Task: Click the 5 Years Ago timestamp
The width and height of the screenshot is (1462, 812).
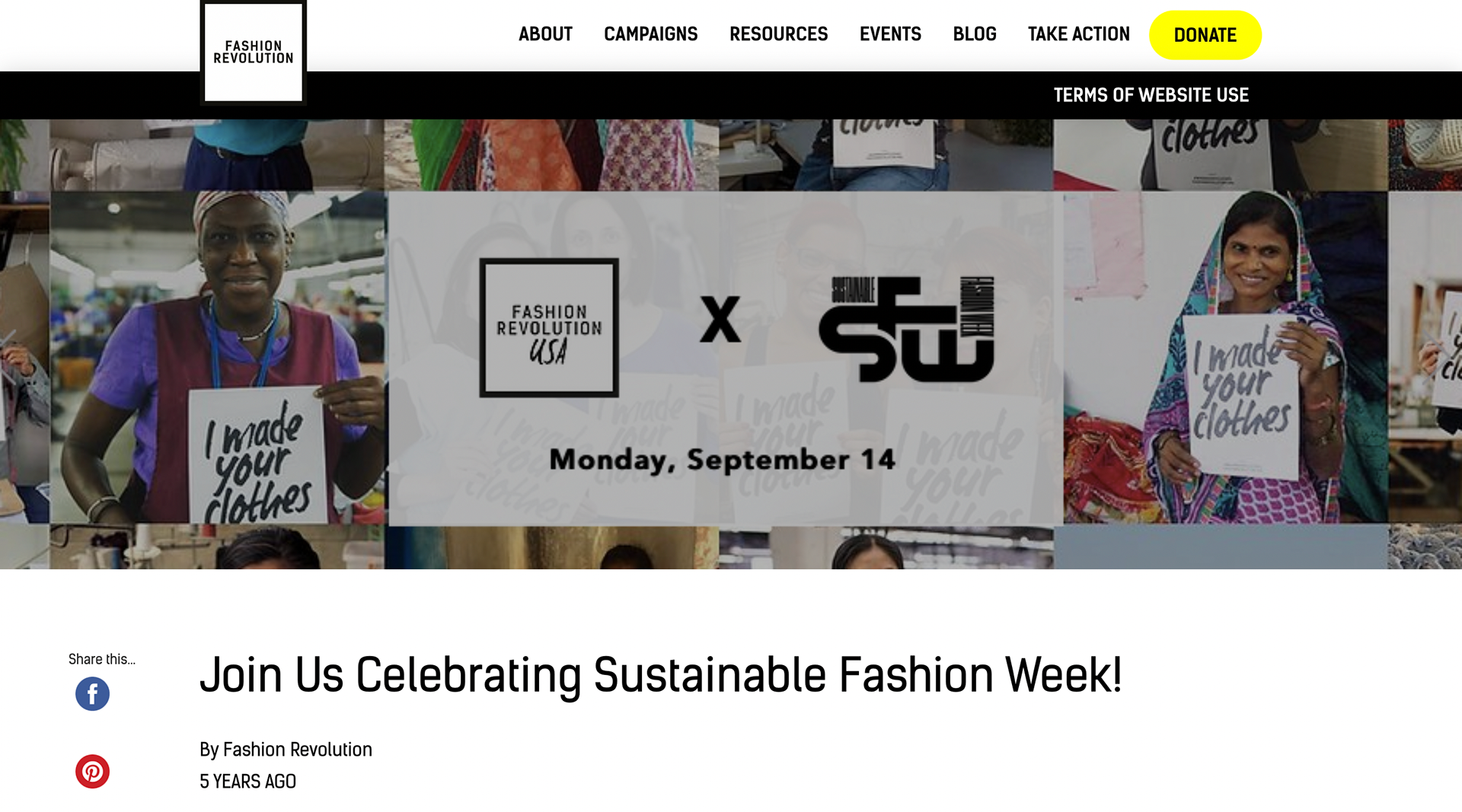Action: tap(247, 782)
